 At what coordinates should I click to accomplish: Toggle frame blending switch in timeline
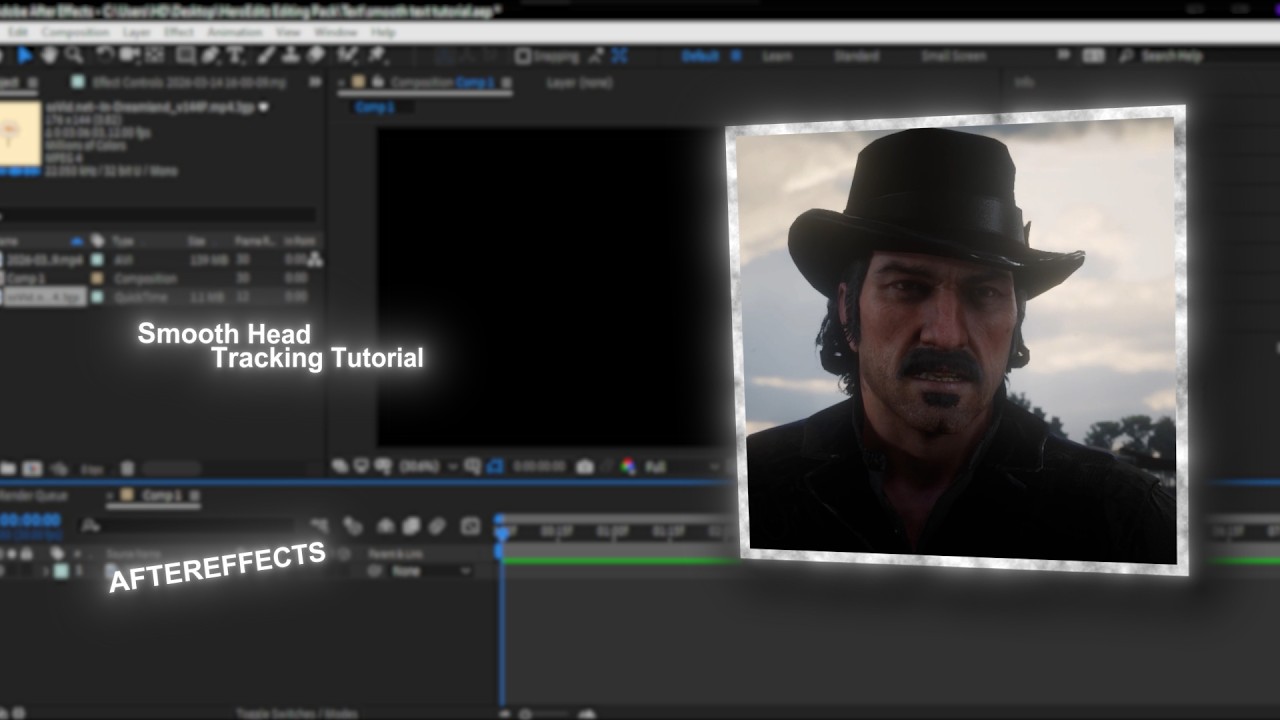click(x=411, y=525)
